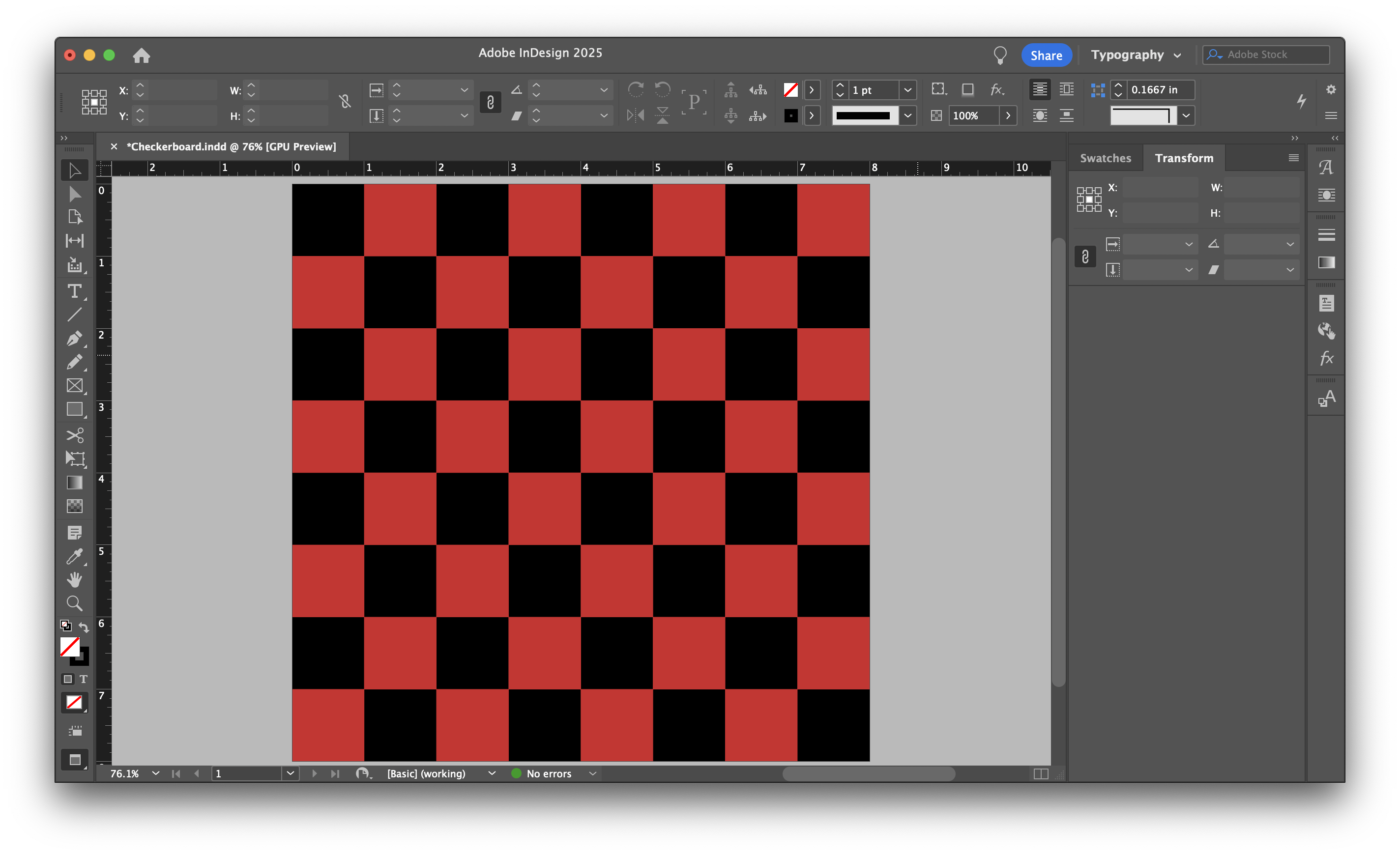Select the Hand tool
Screen dimensions: 1400x855
pyautogui.click(x=74, y=579)
